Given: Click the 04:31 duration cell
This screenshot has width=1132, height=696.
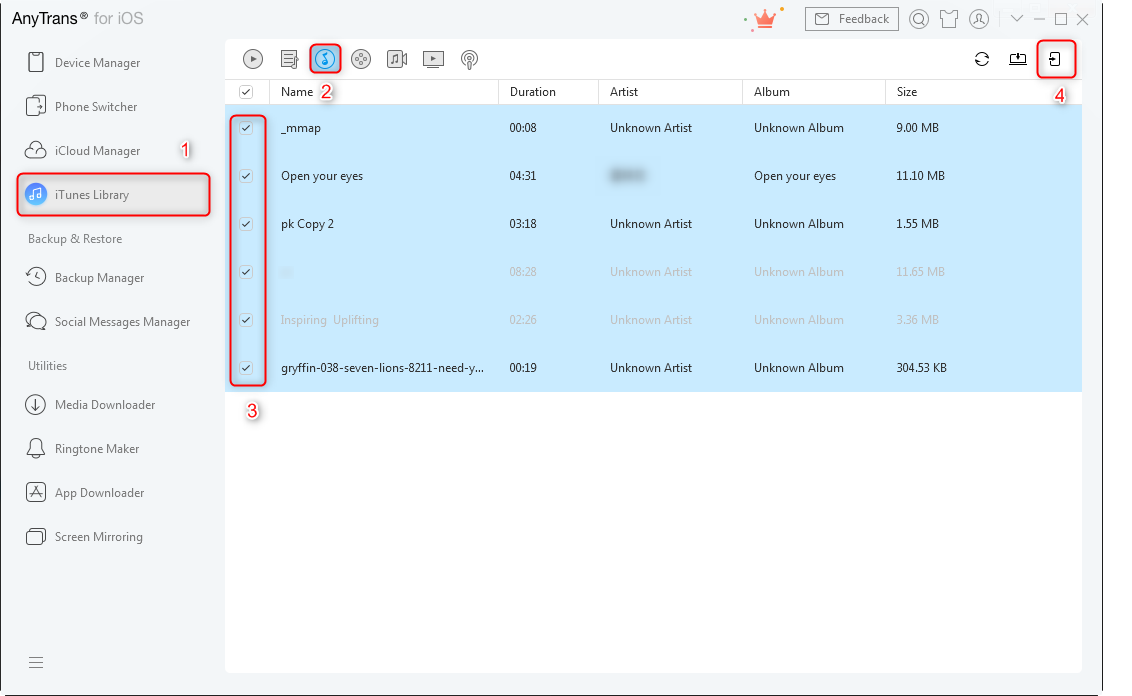Looking at the screenshot, I should tap(523, 176).
